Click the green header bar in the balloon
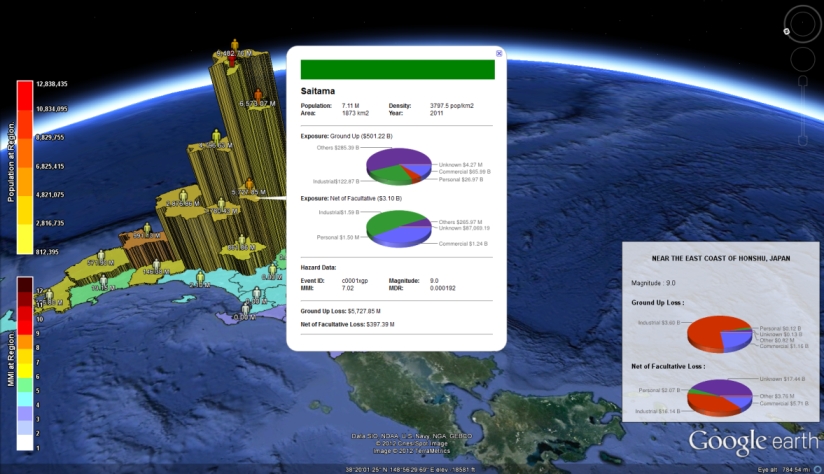Screen dimensions: 824x474 click(x=397, y=69)
